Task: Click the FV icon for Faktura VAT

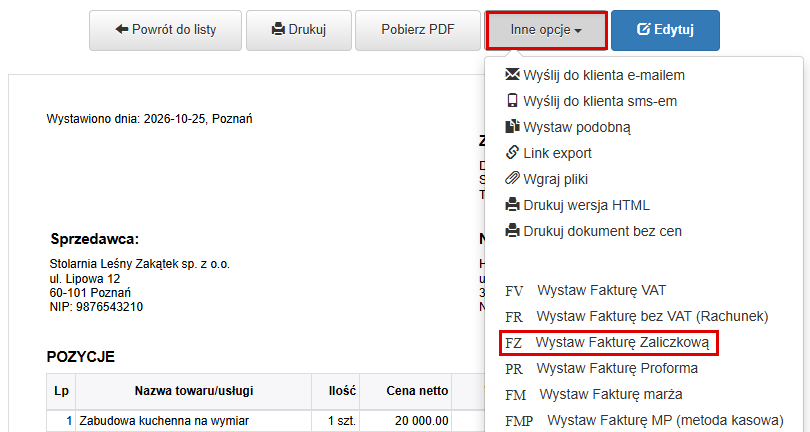Action: tap(514, 291)
